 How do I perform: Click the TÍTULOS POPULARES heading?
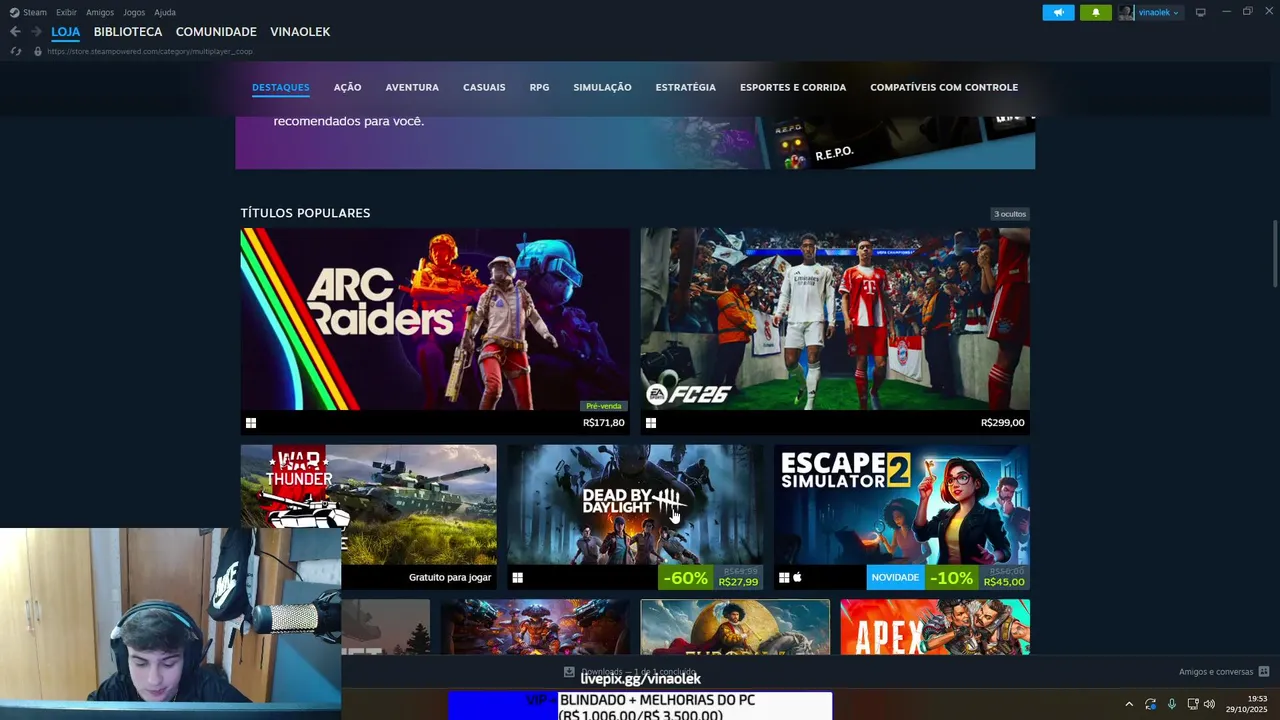pos(305,213)
